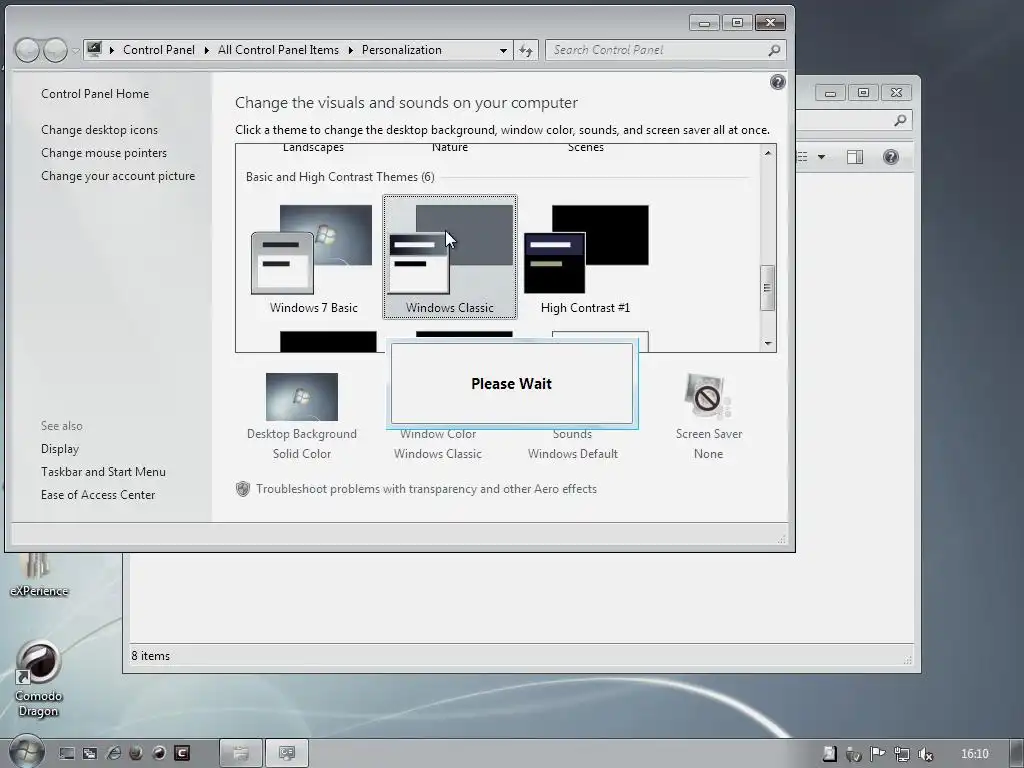The height and width of the screenshot is (768, 1024).
Task: Open the Start menu orb
Action: pyautogui.click(x=27, y=751)
